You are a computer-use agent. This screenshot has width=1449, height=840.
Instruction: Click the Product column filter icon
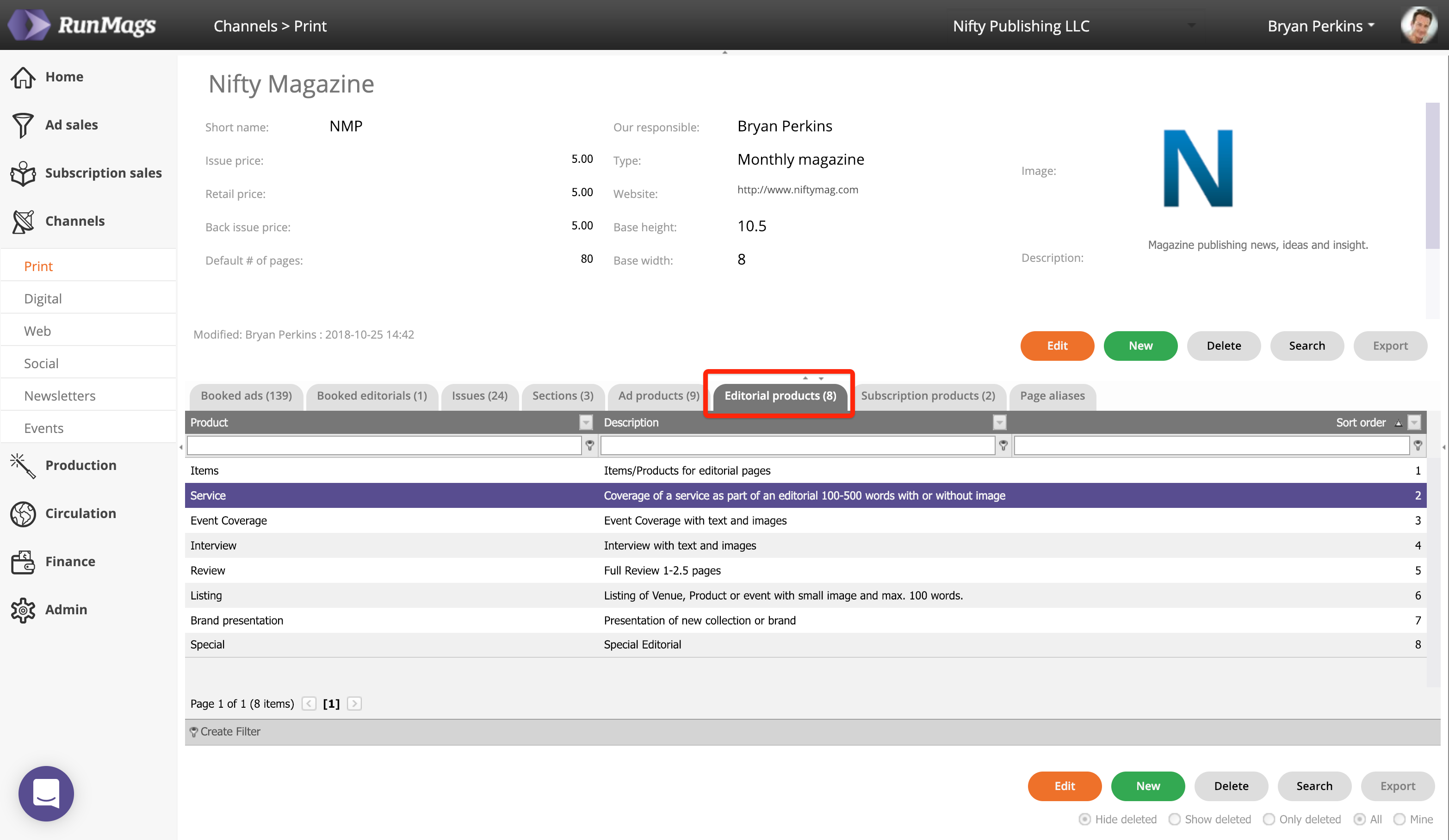589,445
